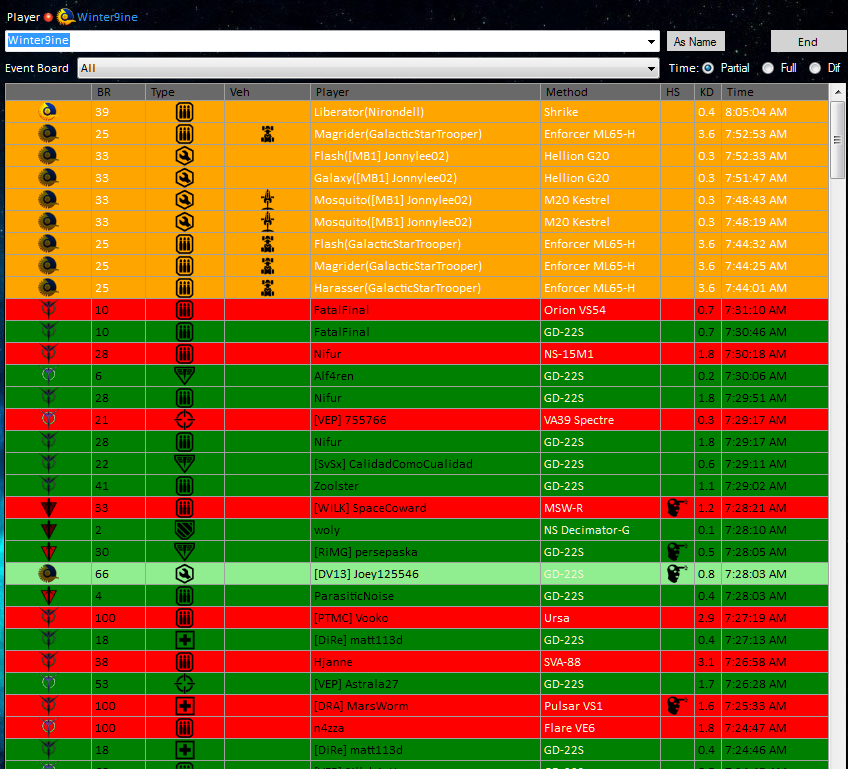848x771 pixels.
Task: Select the Partial time radio button
Action: pyautogui.click(x=708, y=68)
